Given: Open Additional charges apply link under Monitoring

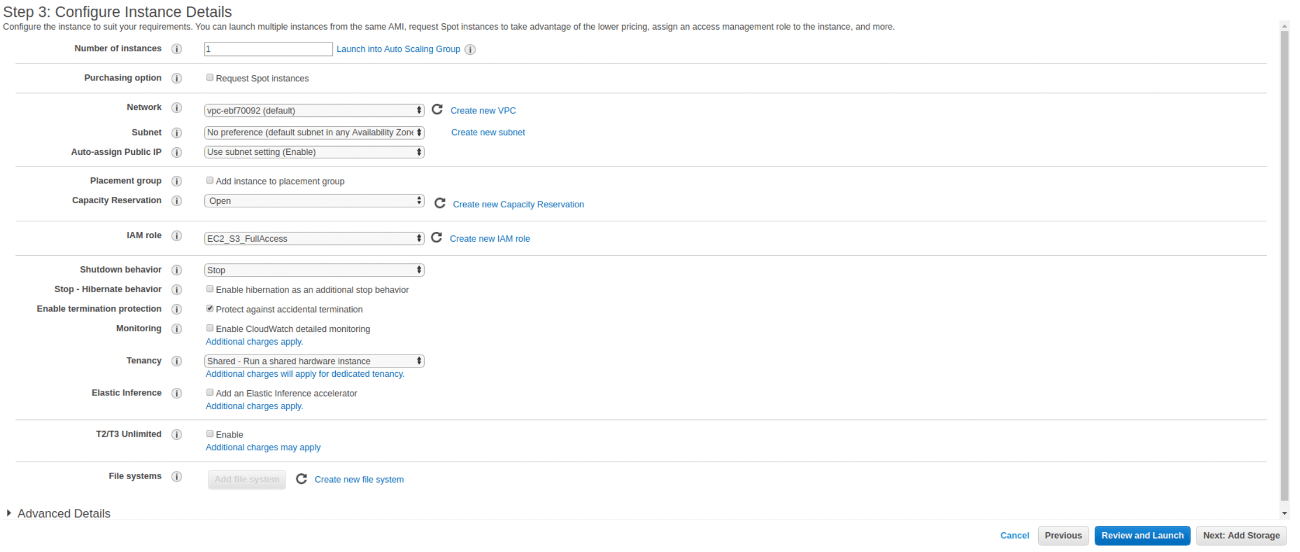Looking at the screenshot, I should coord(254,342).
